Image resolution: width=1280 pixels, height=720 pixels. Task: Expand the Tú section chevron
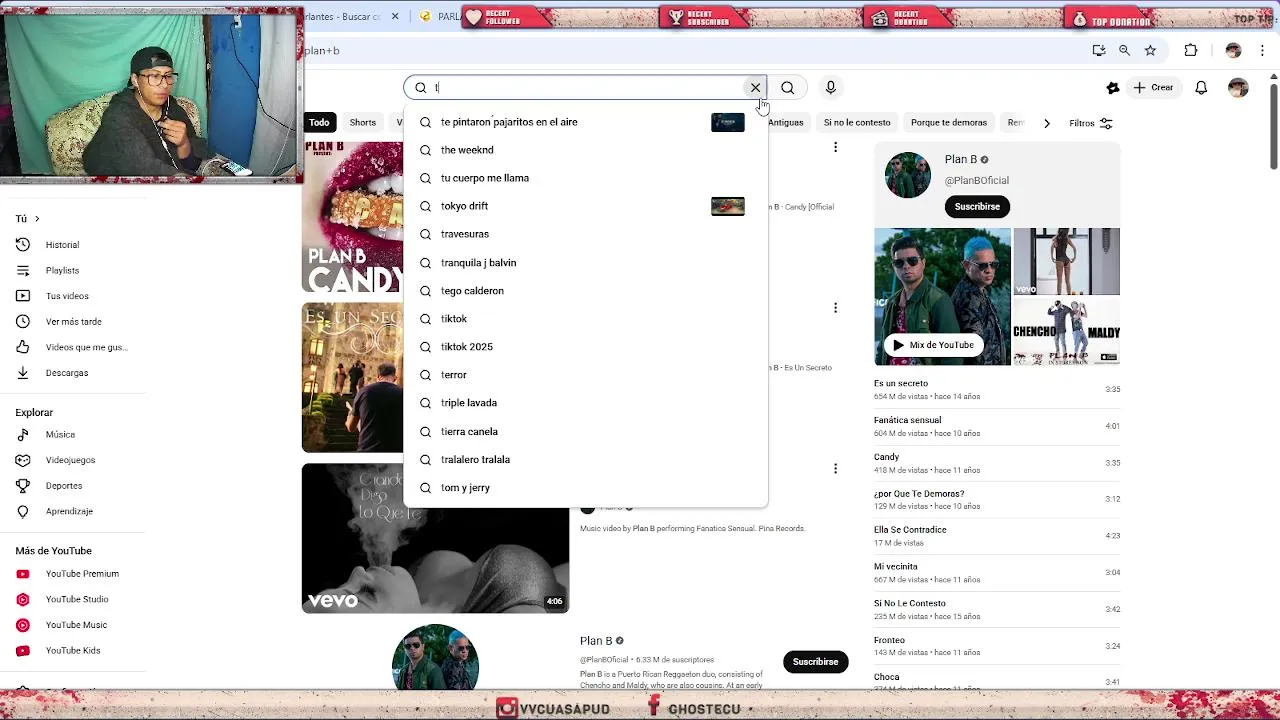tap(37, 219)
